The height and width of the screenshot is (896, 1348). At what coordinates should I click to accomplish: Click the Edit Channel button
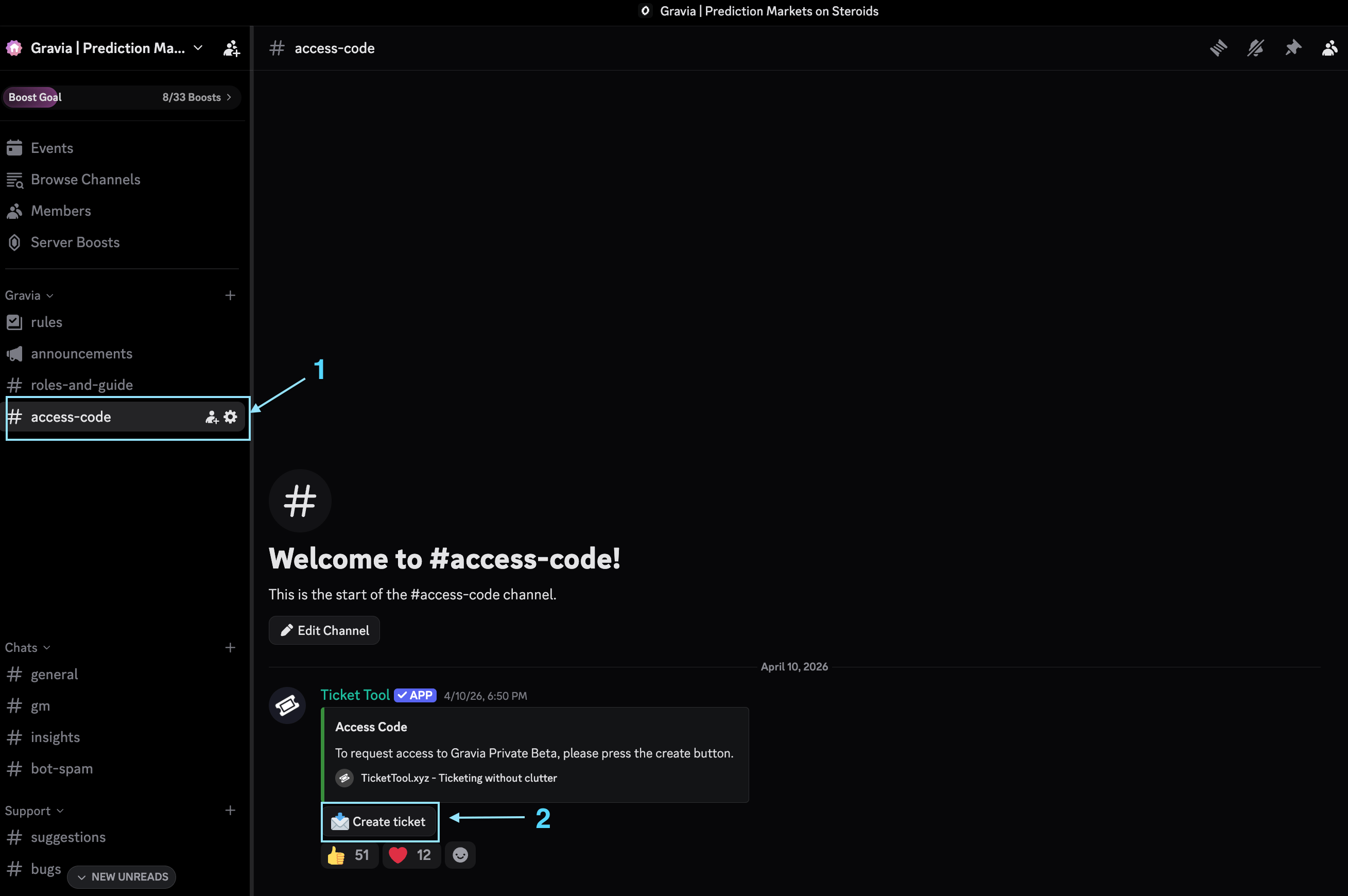(324, 630)
